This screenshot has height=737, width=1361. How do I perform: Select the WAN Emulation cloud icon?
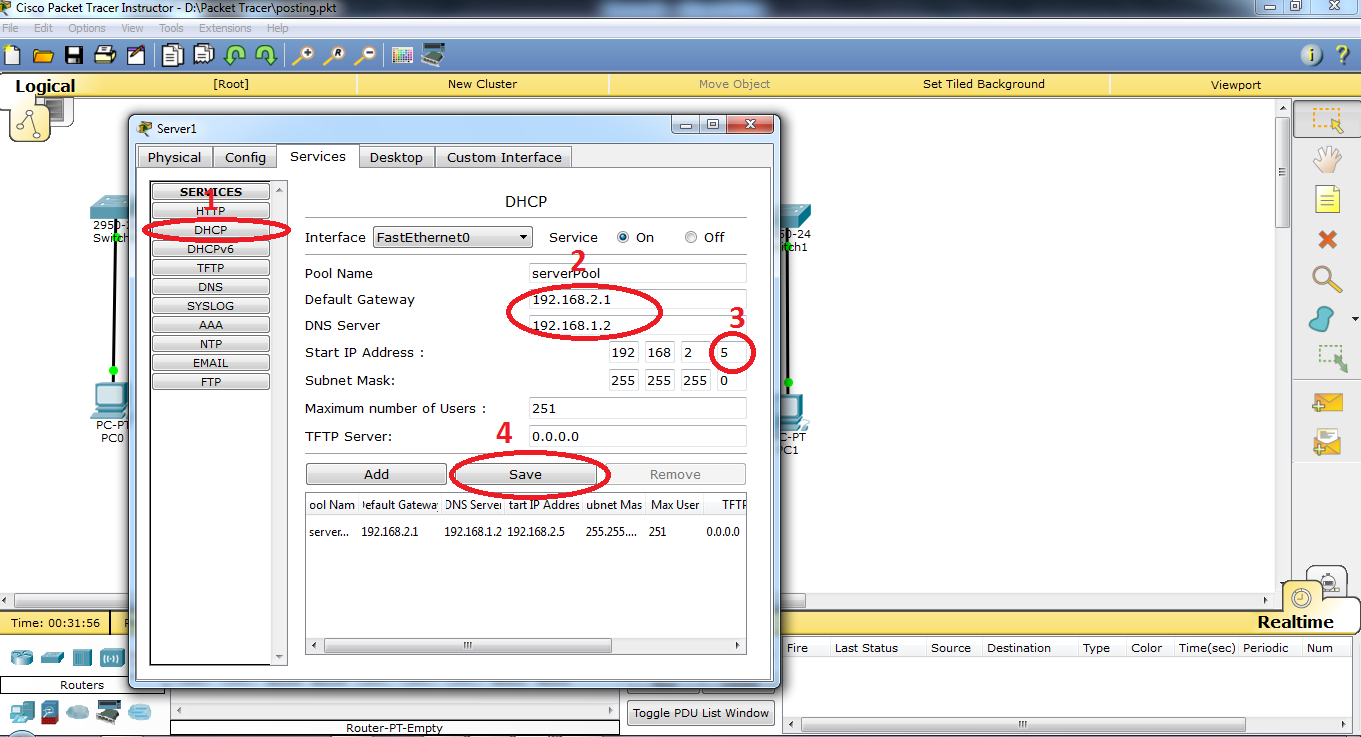coord(78,712)
